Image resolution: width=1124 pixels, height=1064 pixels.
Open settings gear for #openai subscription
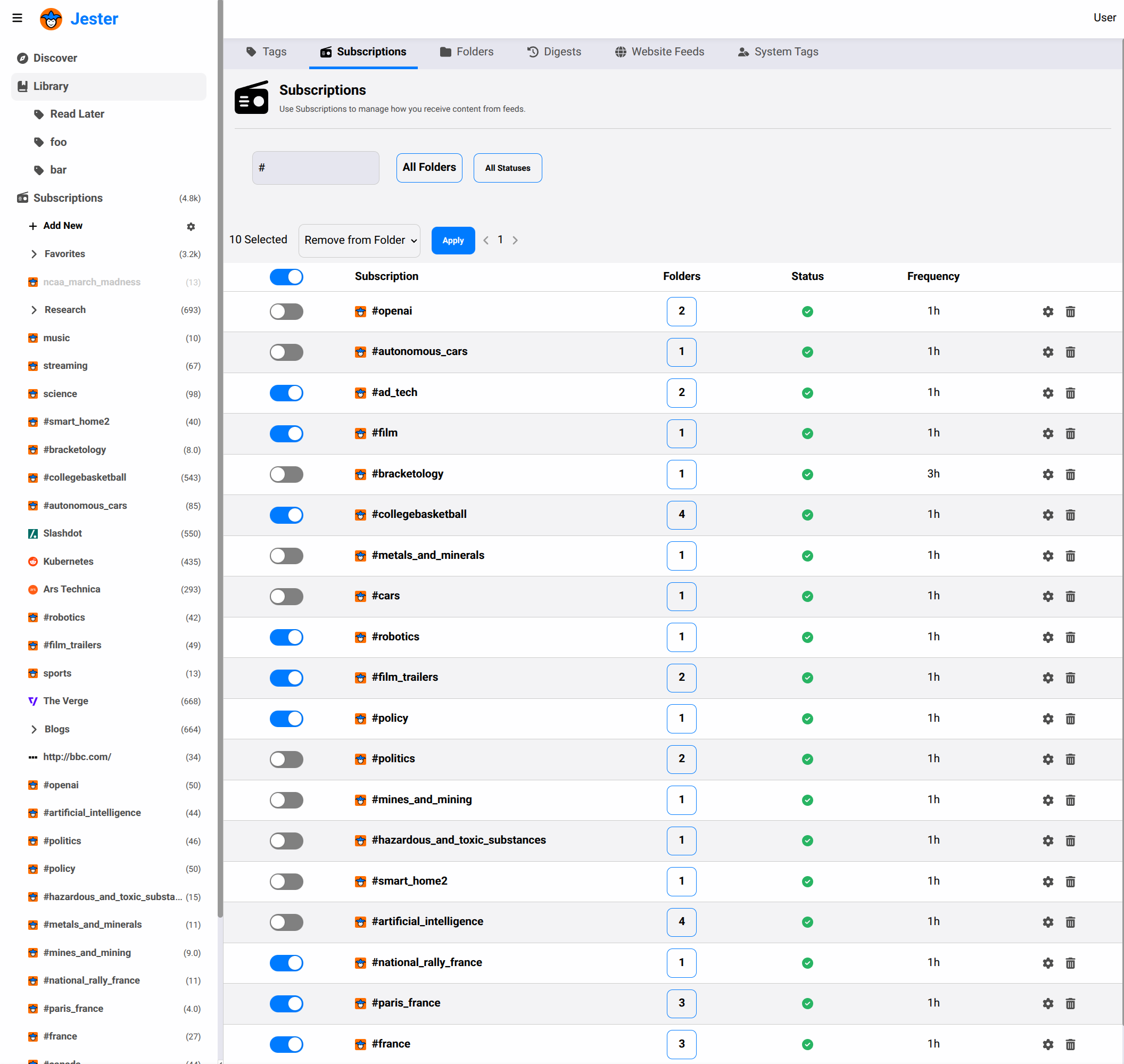[1047, 311]
